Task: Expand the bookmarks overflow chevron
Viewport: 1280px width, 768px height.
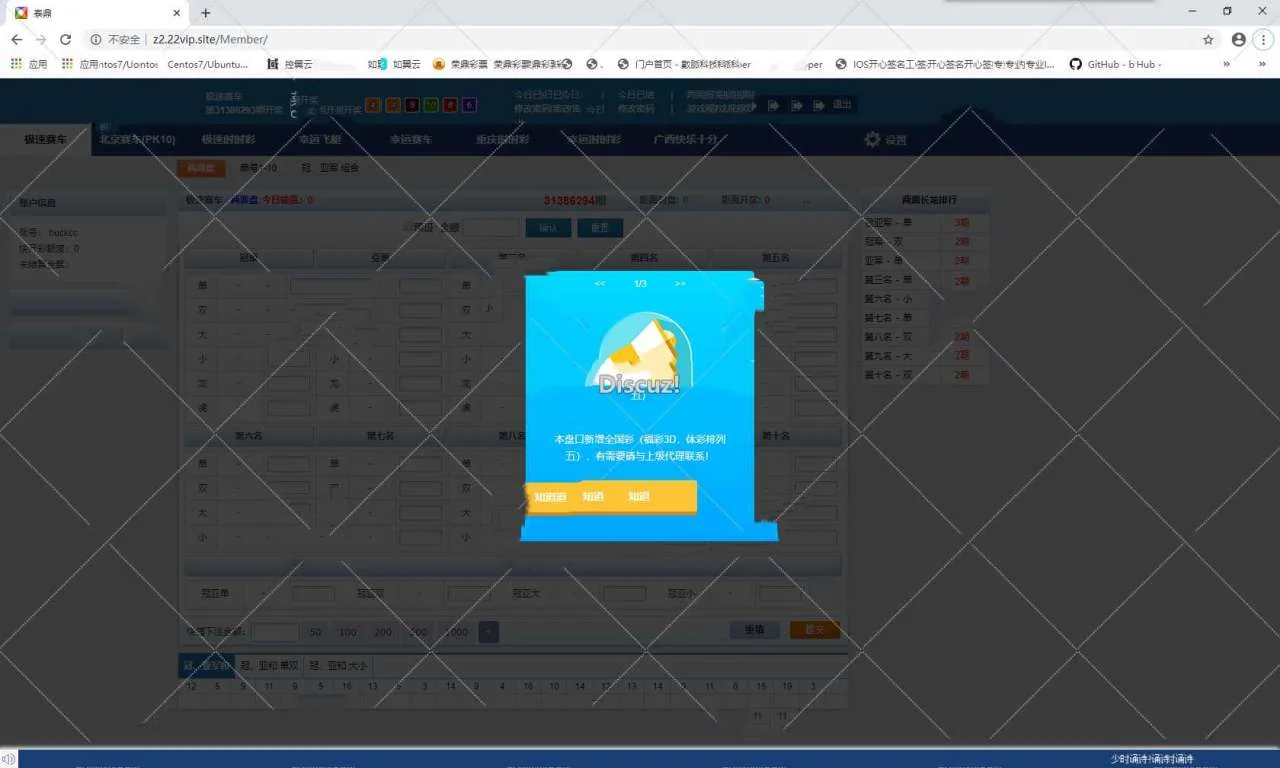Action: pos(1226,64)
